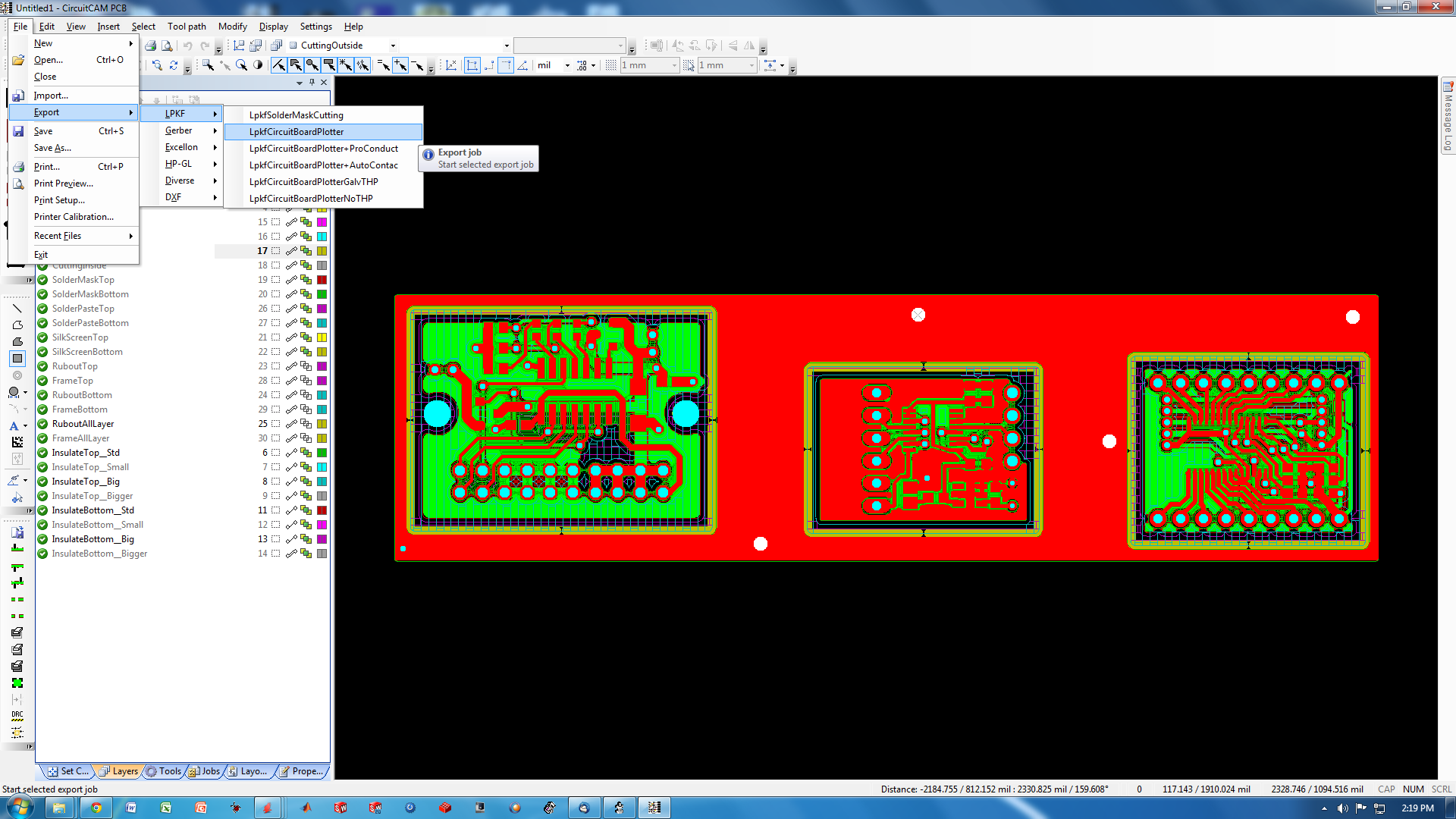The image size is (1456, 819).
Task: Toggle selectable box for FrameTop layer row
Action: coord(276,381)
